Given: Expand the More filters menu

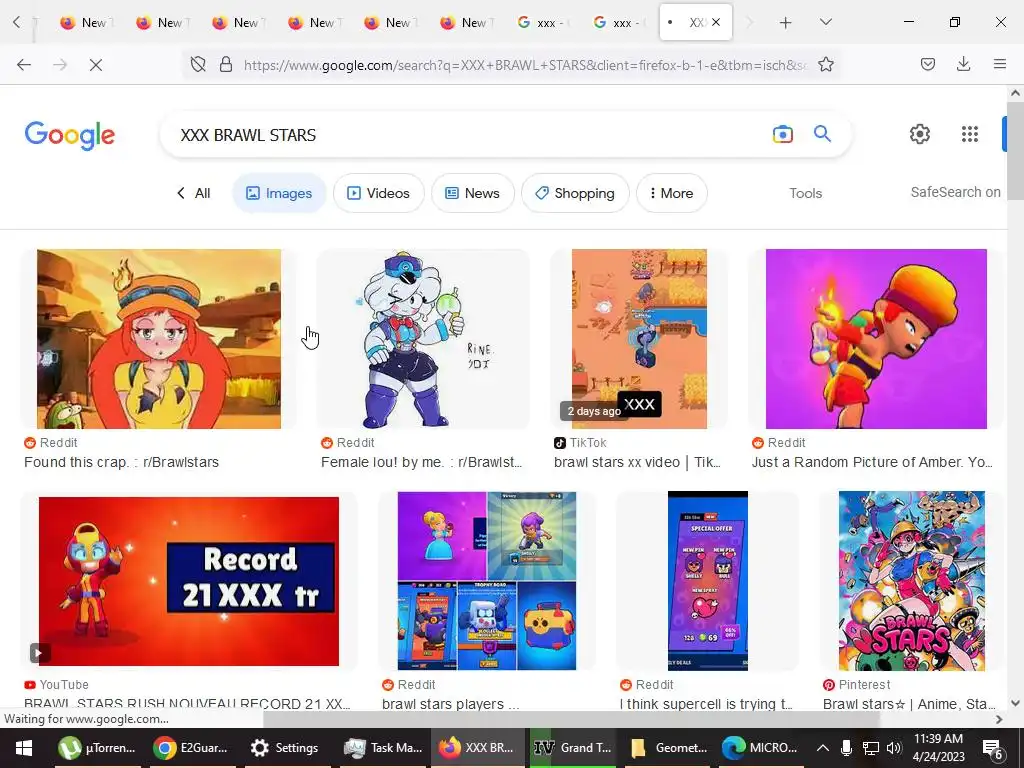Looking at the screenshot, I should pos(671,193).
